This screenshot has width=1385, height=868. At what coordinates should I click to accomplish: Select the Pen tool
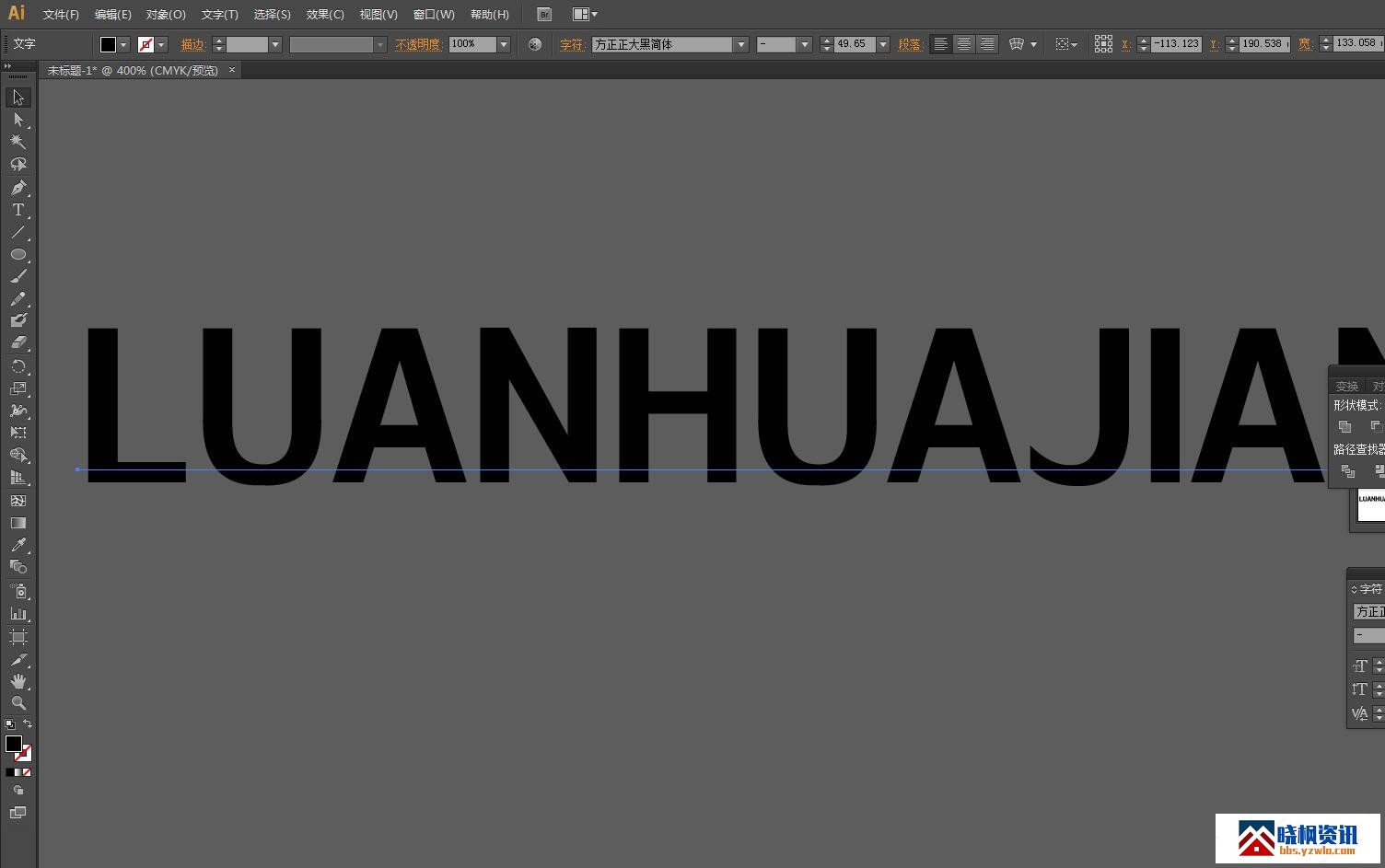(17, 188)
